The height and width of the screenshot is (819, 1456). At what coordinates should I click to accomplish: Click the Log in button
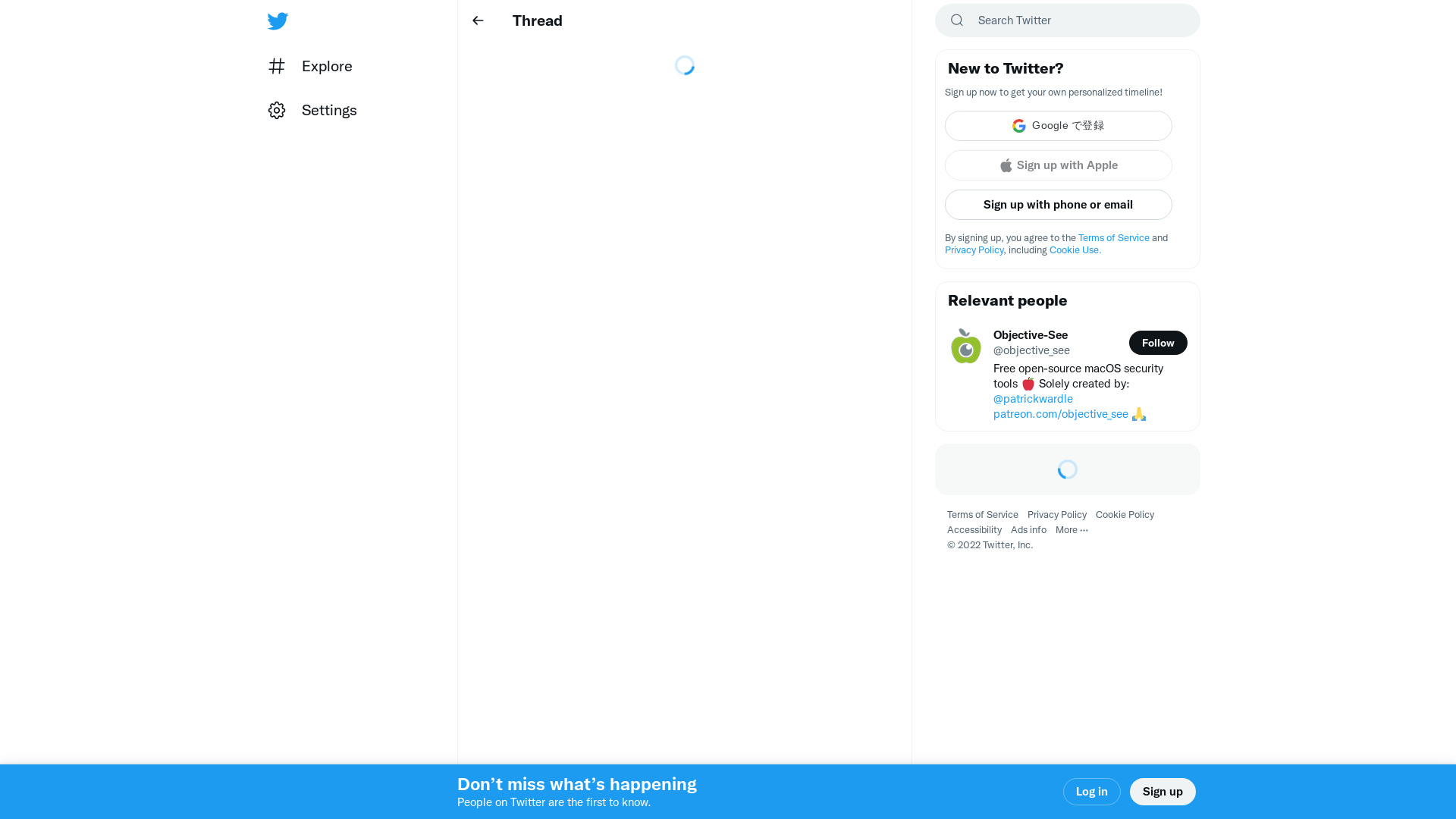coord(1091,791)
